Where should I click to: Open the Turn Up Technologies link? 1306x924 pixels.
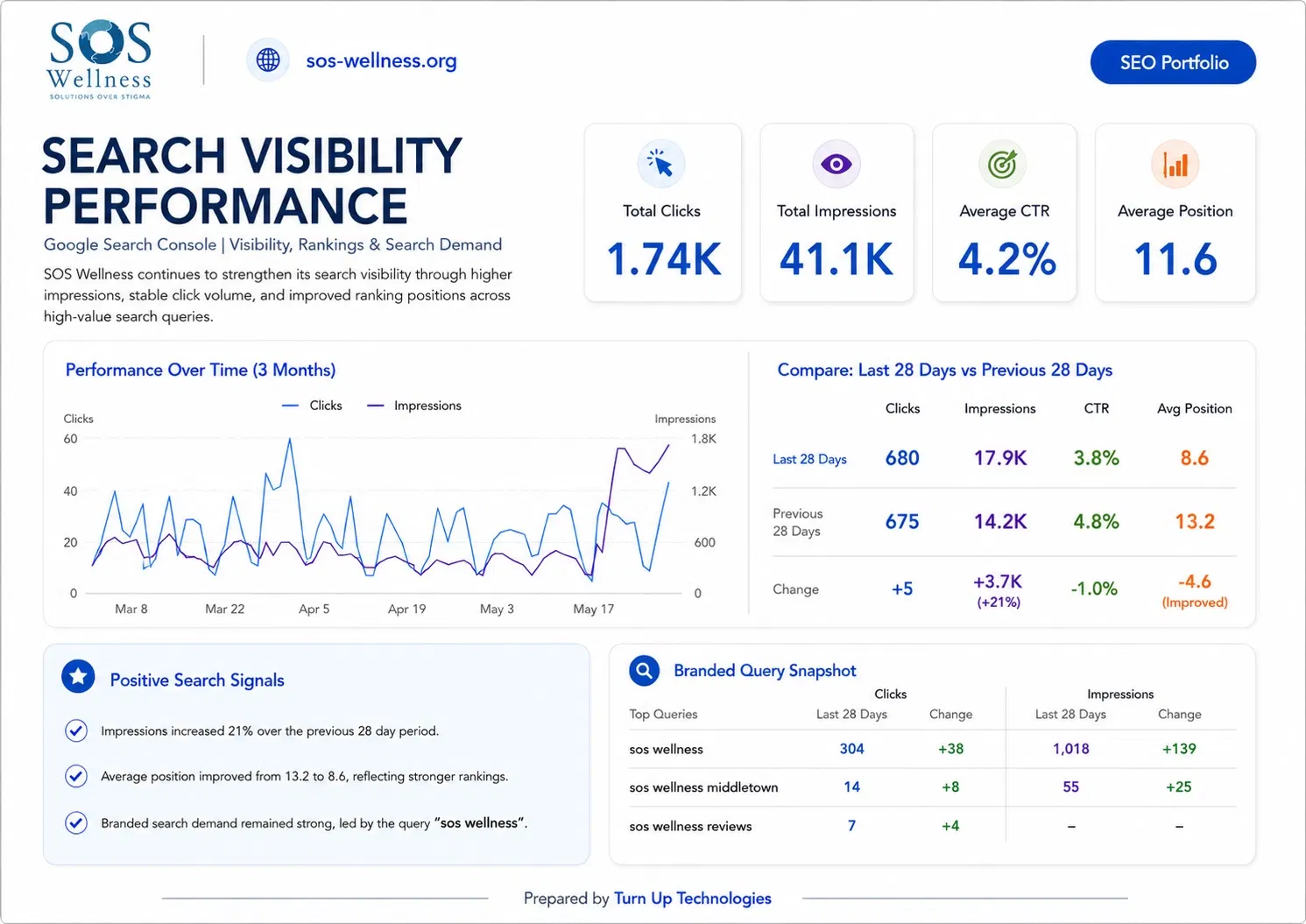[693, 898]
